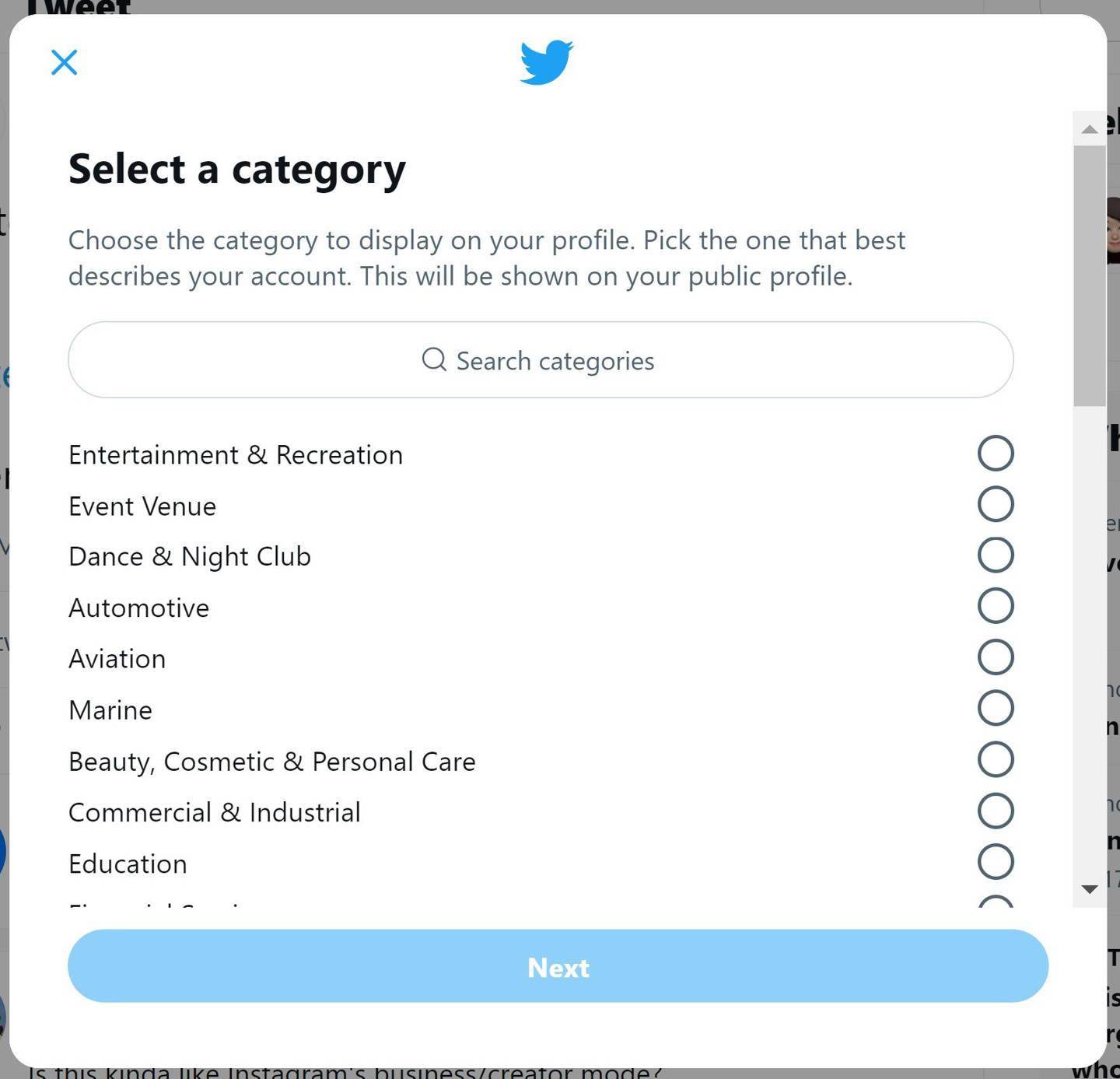Click the Education category label

128,864
